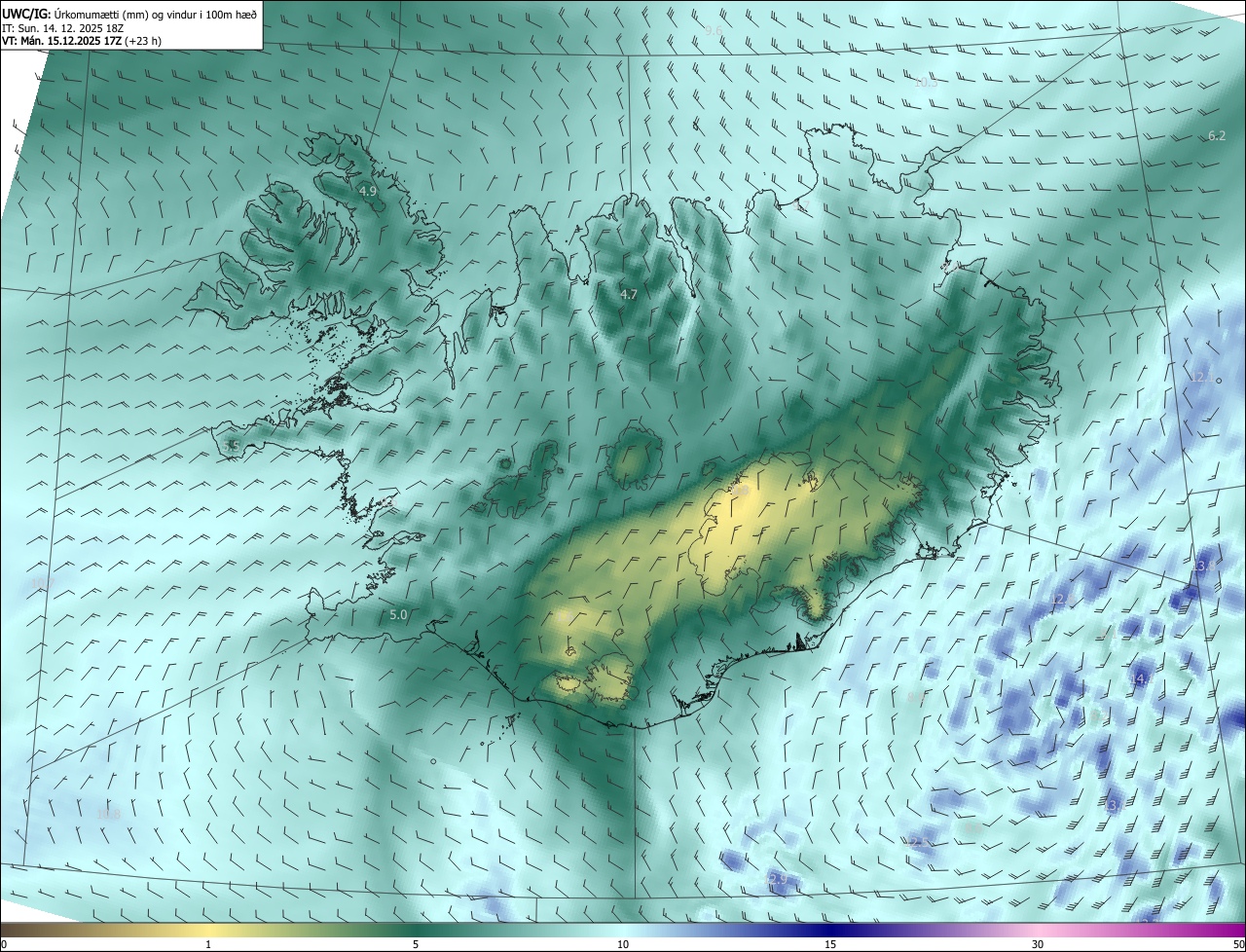
Task: Click the 12.1 value label on the east edge
Action: point(1202,377)
